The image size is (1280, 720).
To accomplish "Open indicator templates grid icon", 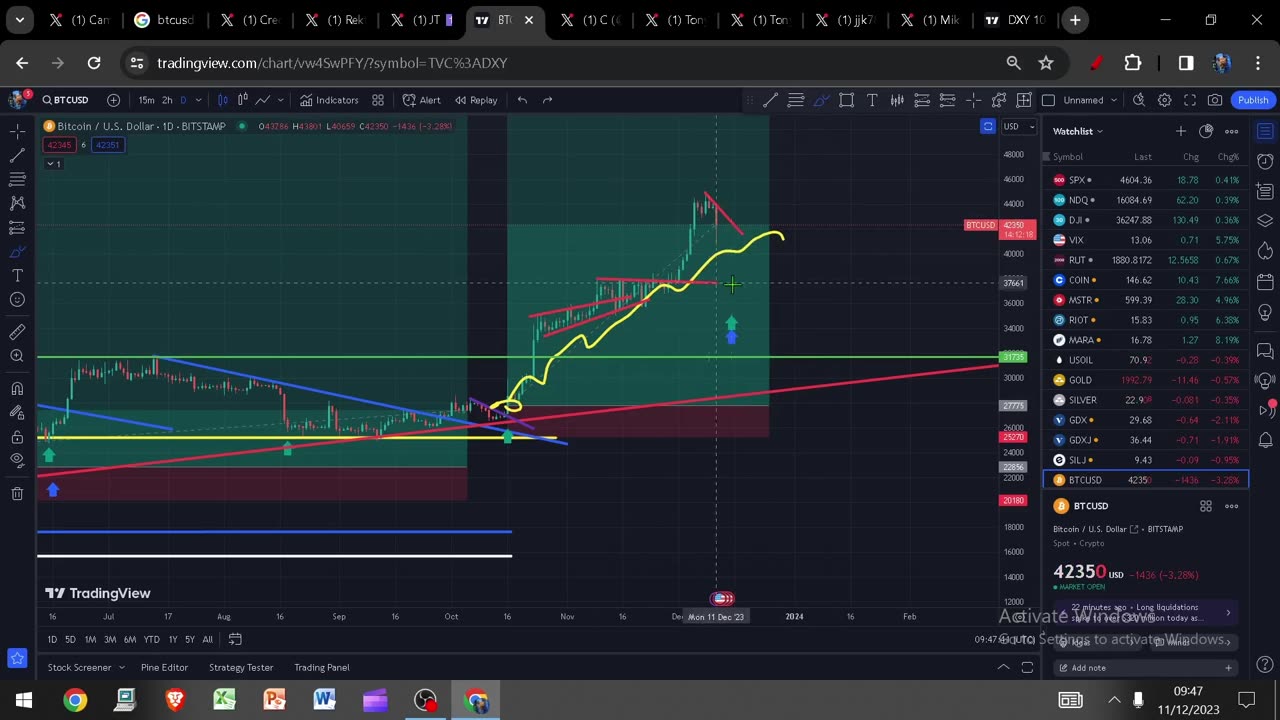I will (x=378, y=100).
